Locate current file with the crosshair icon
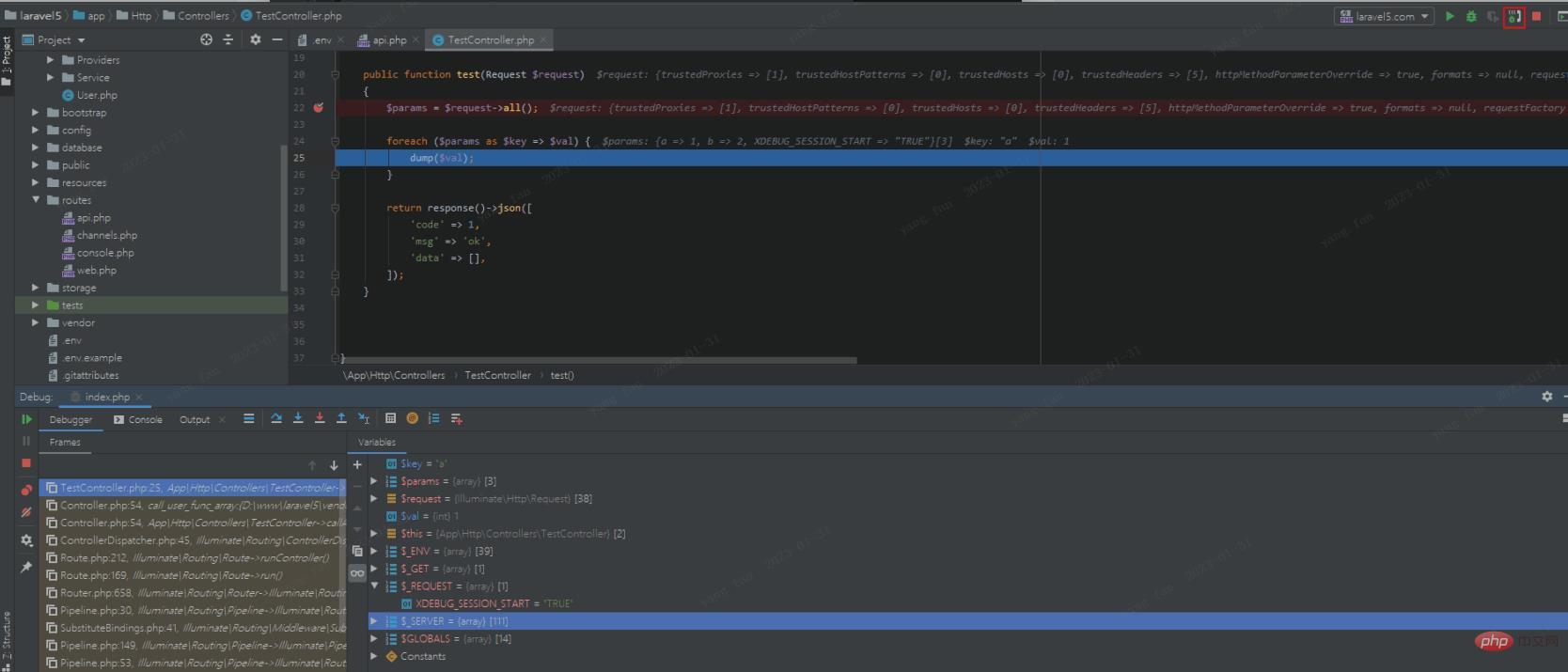This screenshot has width=1568, height=672. [206, 39]
